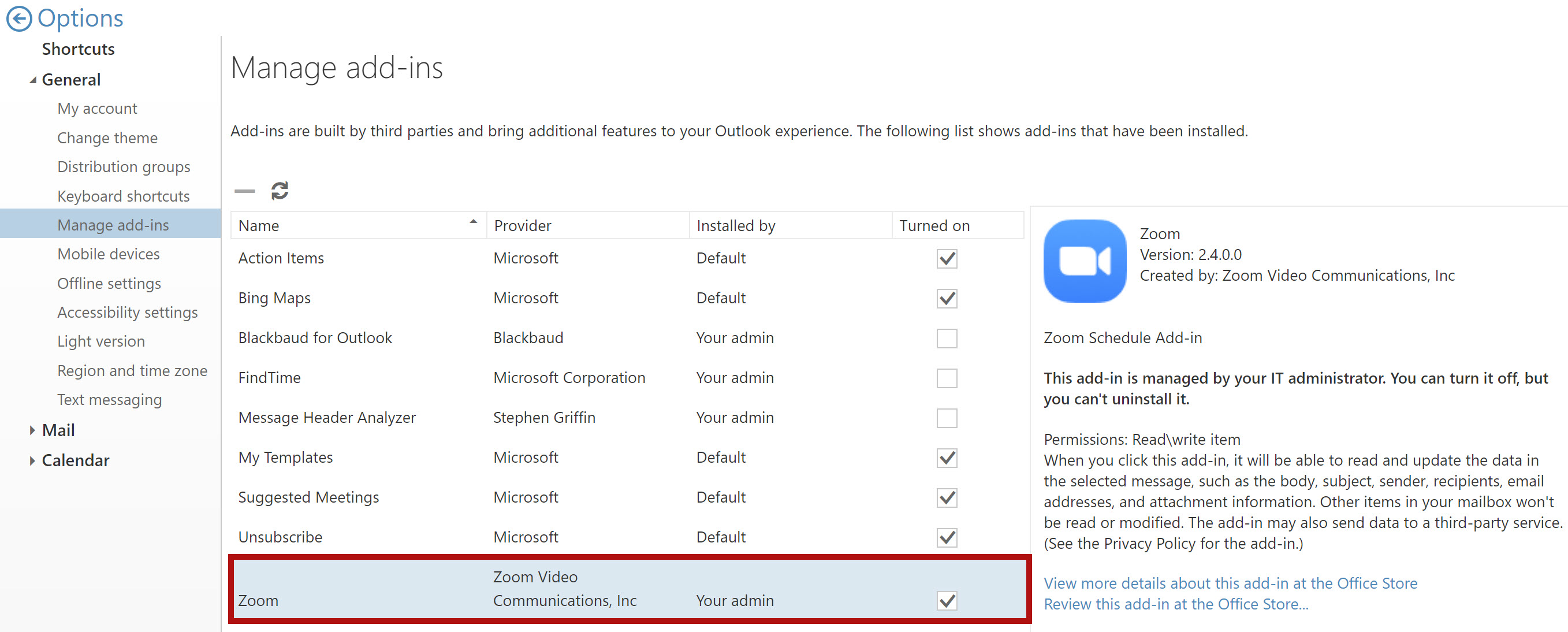Viewport: 1568px width, 632px height.
Task: Click Zoom Video Communications, Inc provider cell
Action: (x=565, y=589)
